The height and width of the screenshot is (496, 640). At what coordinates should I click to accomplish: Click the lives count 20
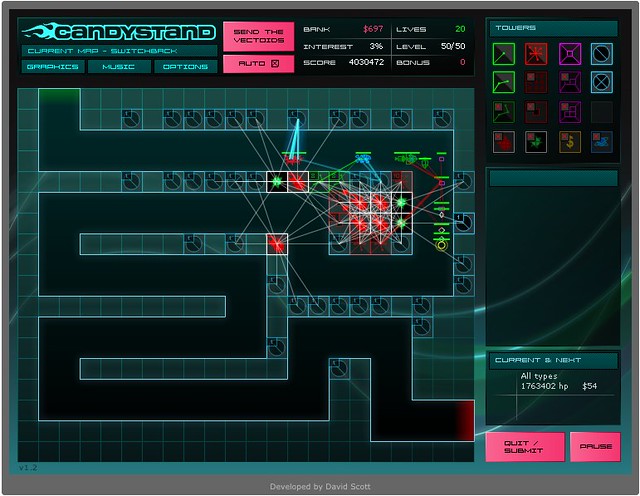tap(460, 29)
